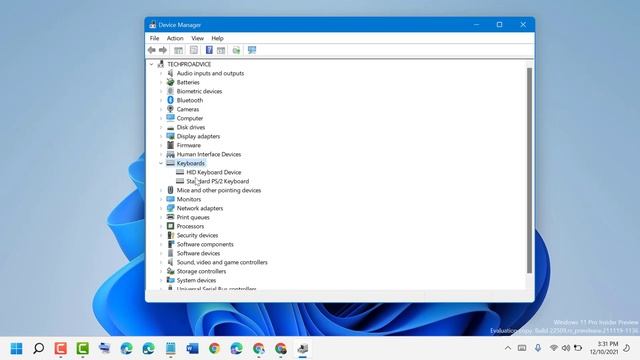Screen dimensions: 640x360
Task: Click the Cameras category icon
Action: pos(171,109)
